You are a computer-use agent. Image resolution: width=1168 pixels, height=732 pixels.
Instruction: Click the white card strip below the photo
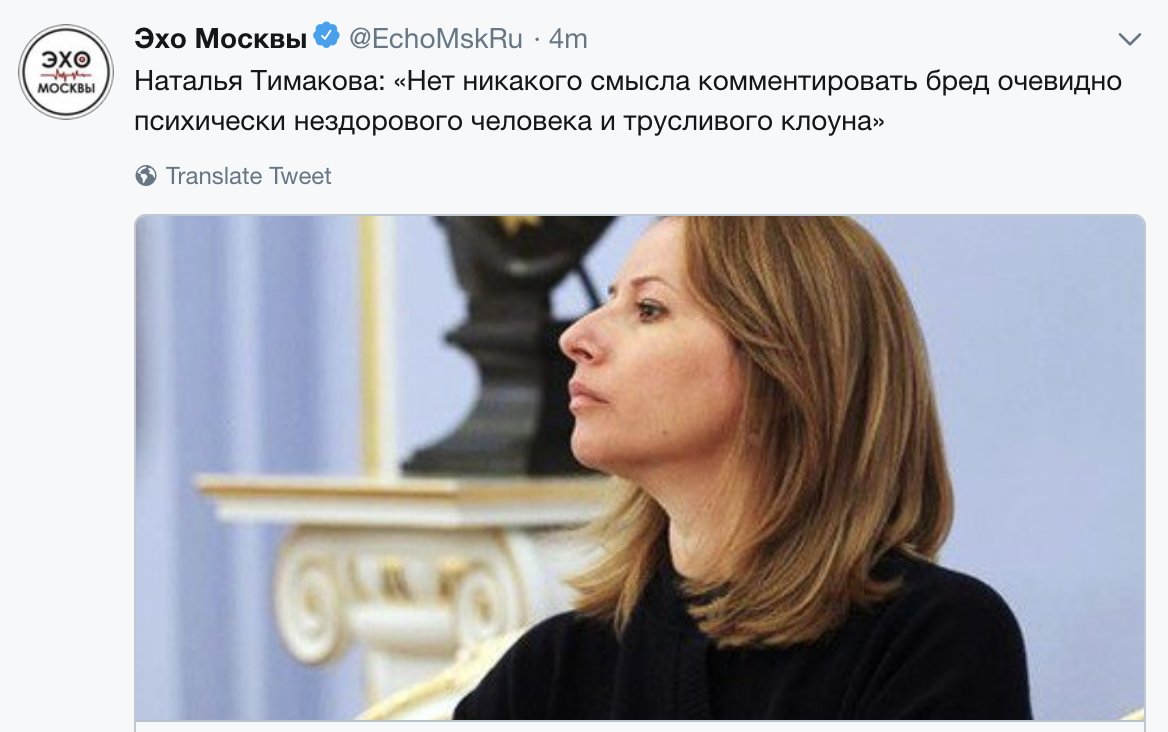click(640, 726)
